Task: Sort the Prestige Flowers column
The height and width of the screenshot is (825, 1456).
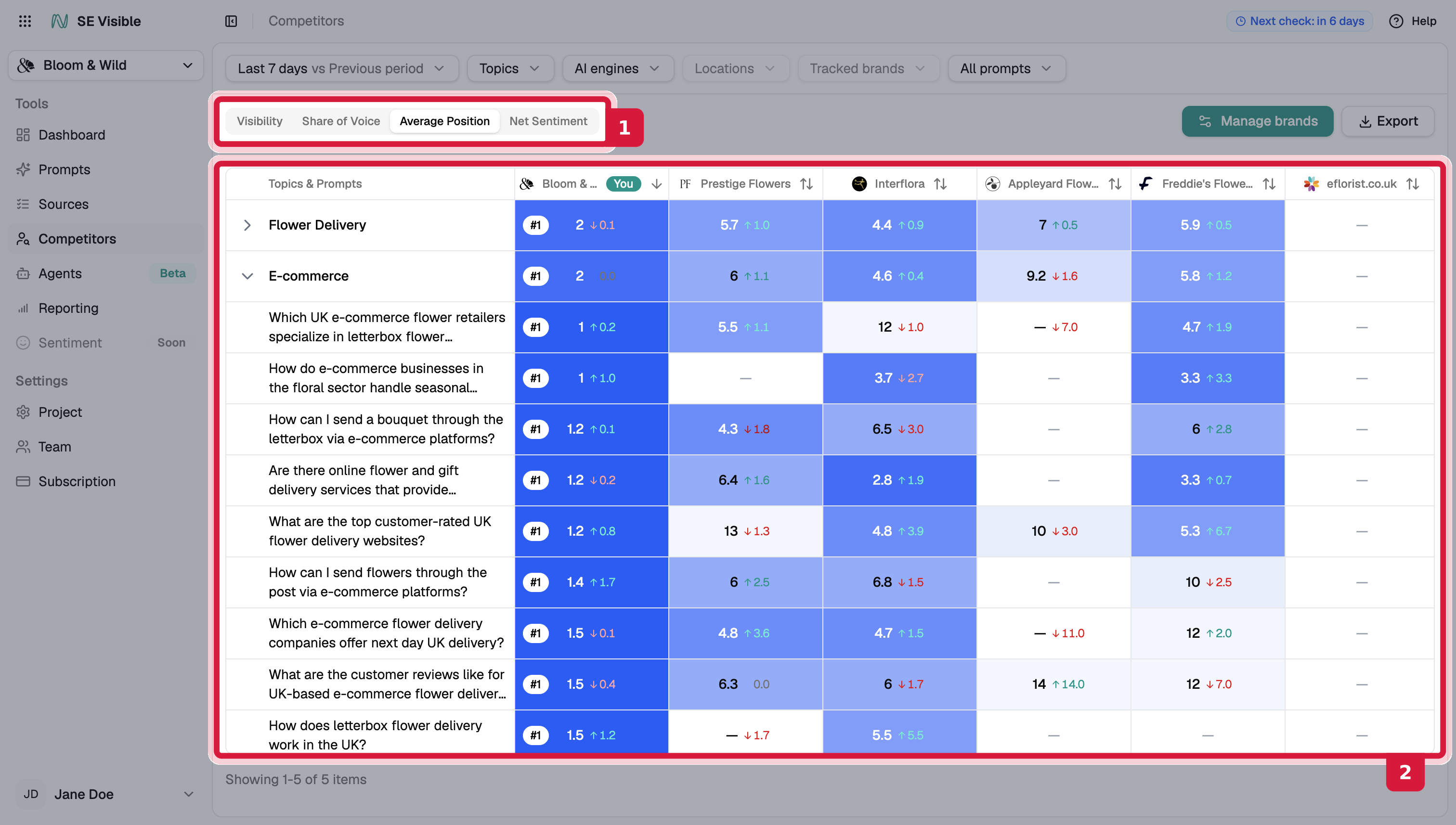Action: [x=806, y=183]
